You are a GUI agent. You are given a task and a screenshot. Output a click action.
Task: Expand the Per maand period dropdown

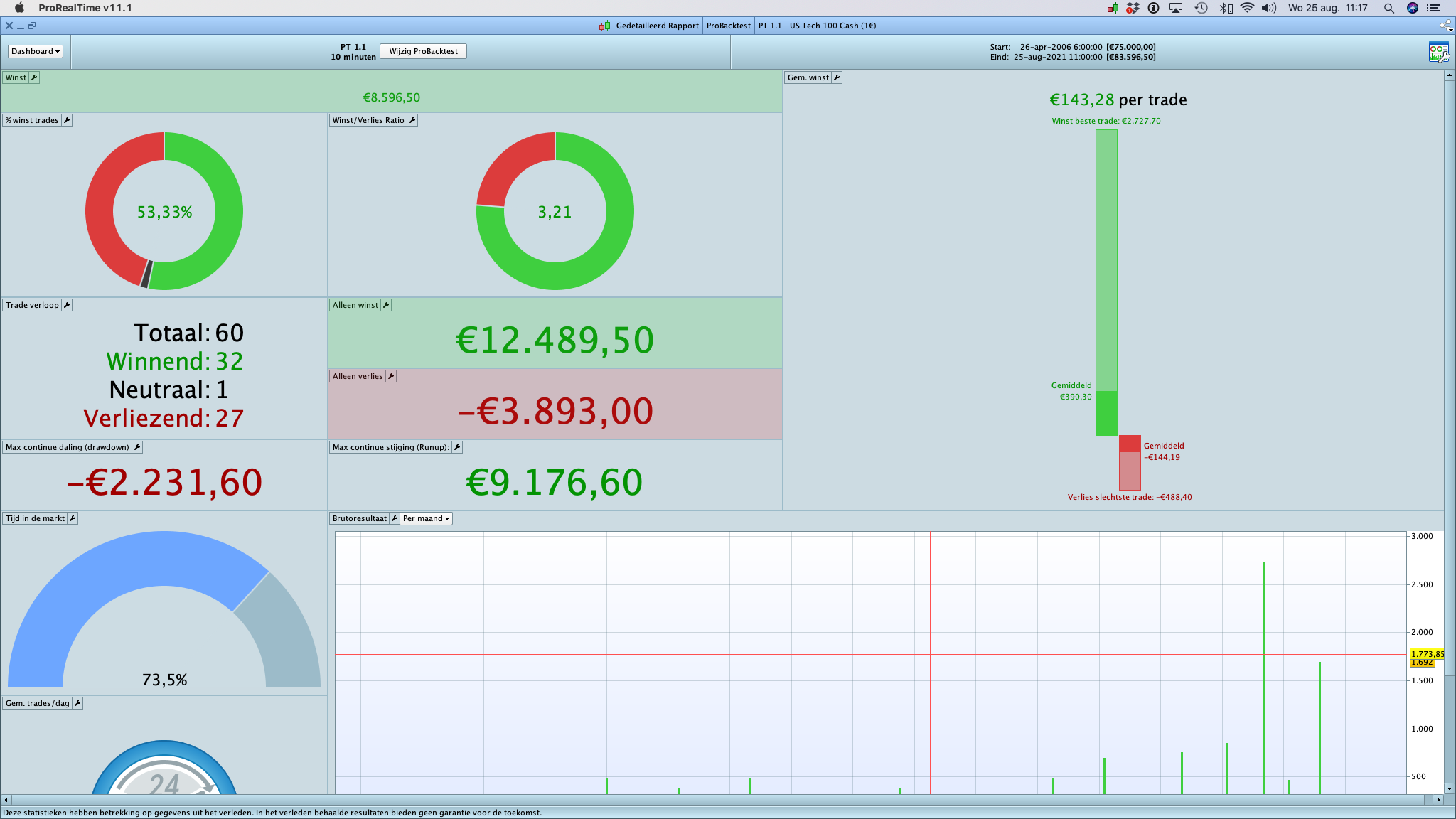pos(426,518)
